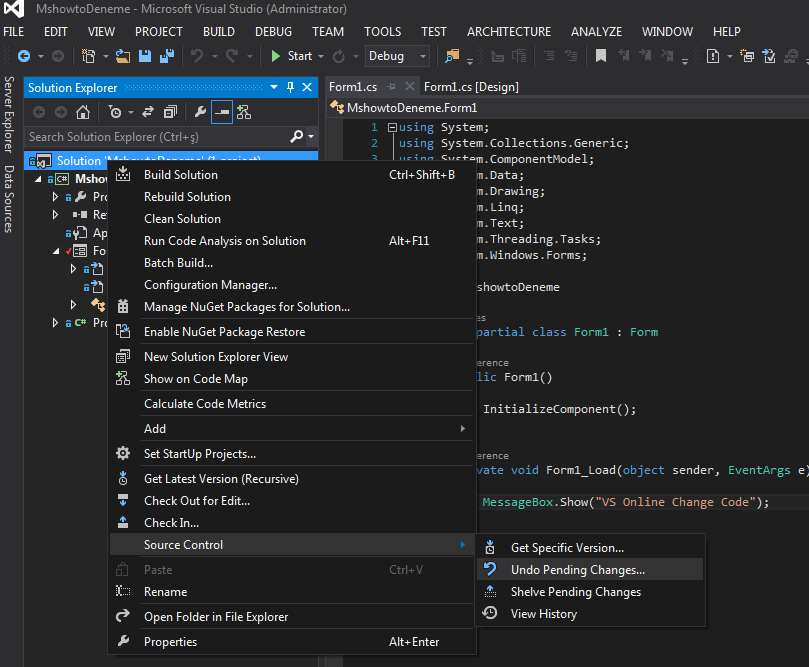Click the Find in Files icon

coord(452,56)
